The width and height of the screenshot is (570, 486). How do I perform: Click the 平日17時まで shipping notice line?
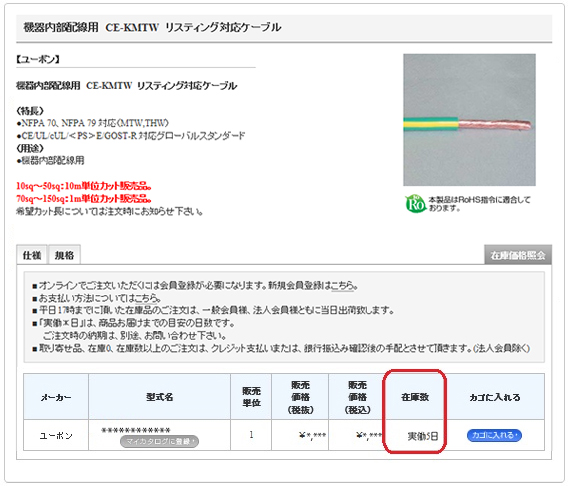(214, 310)
